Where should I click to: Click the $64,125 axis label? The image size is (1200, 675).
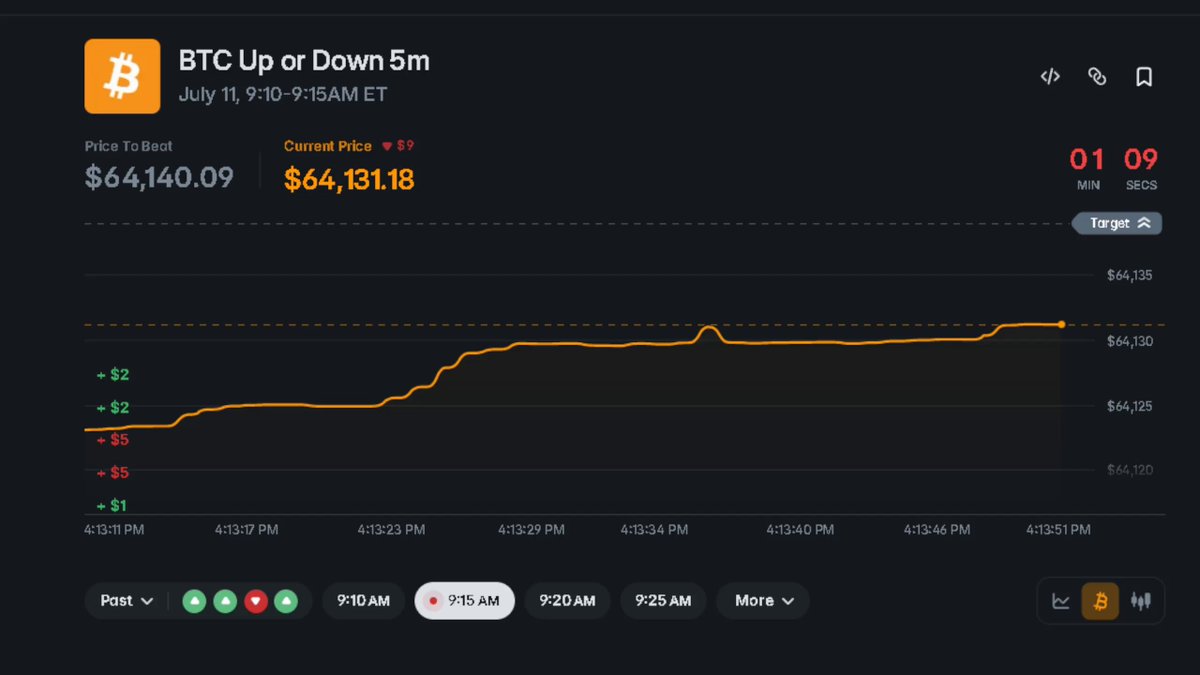pyautogui.click(x=1130, y=406)
